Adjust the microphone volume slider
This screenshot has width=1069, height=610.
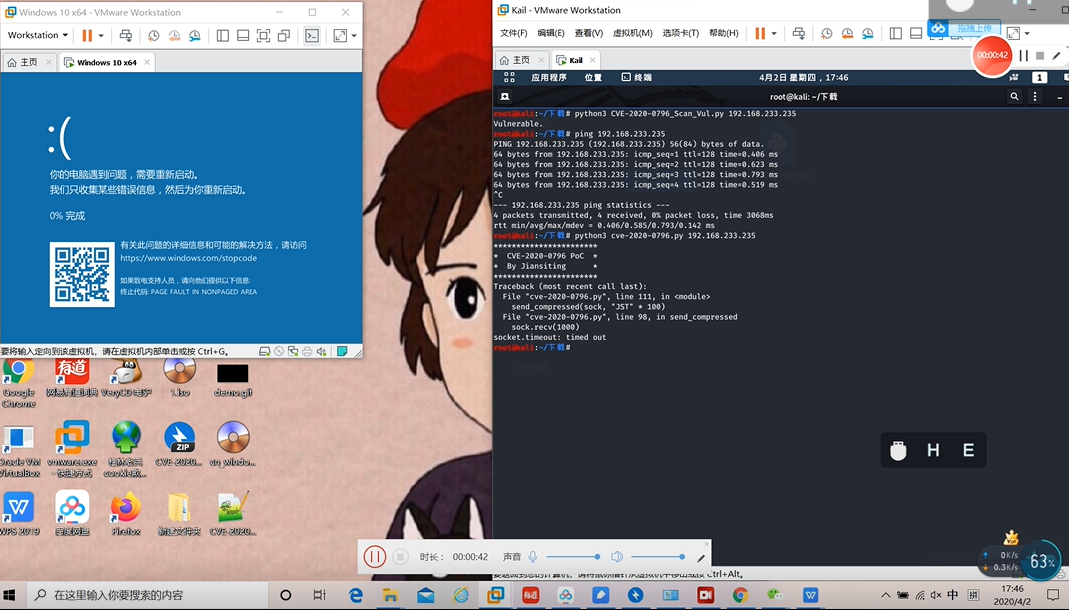point(573,557)
